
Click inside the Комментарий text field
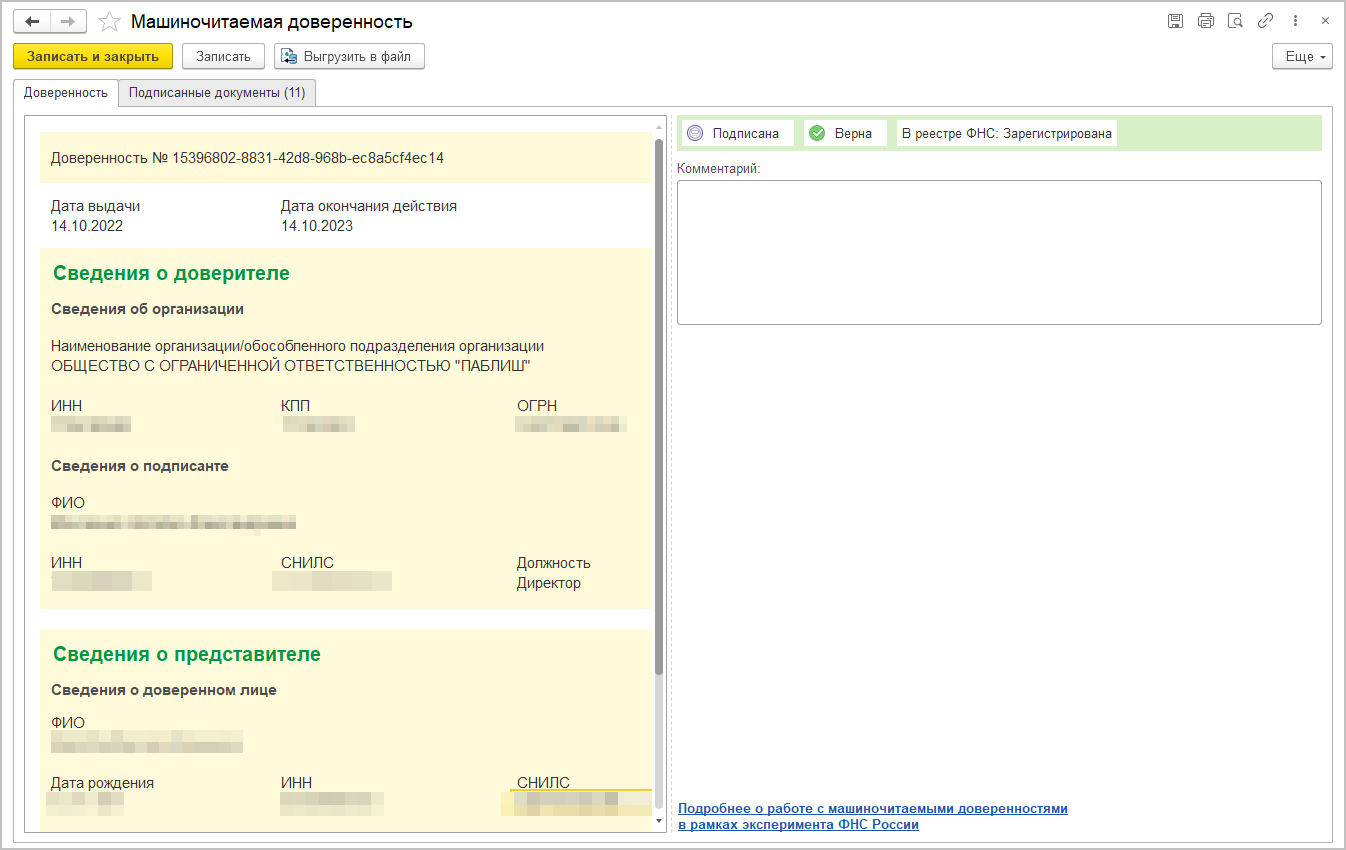(x=999, y=252)
